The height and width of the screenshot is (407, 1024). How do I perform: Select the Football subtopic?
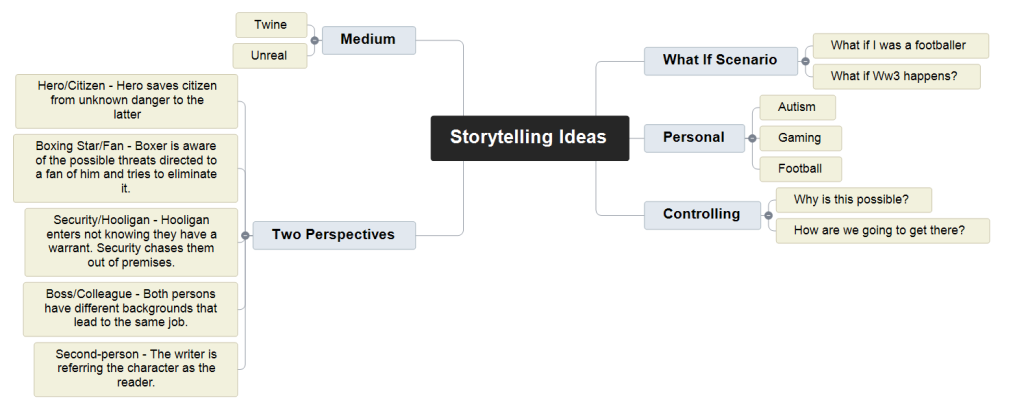(801, 169)
